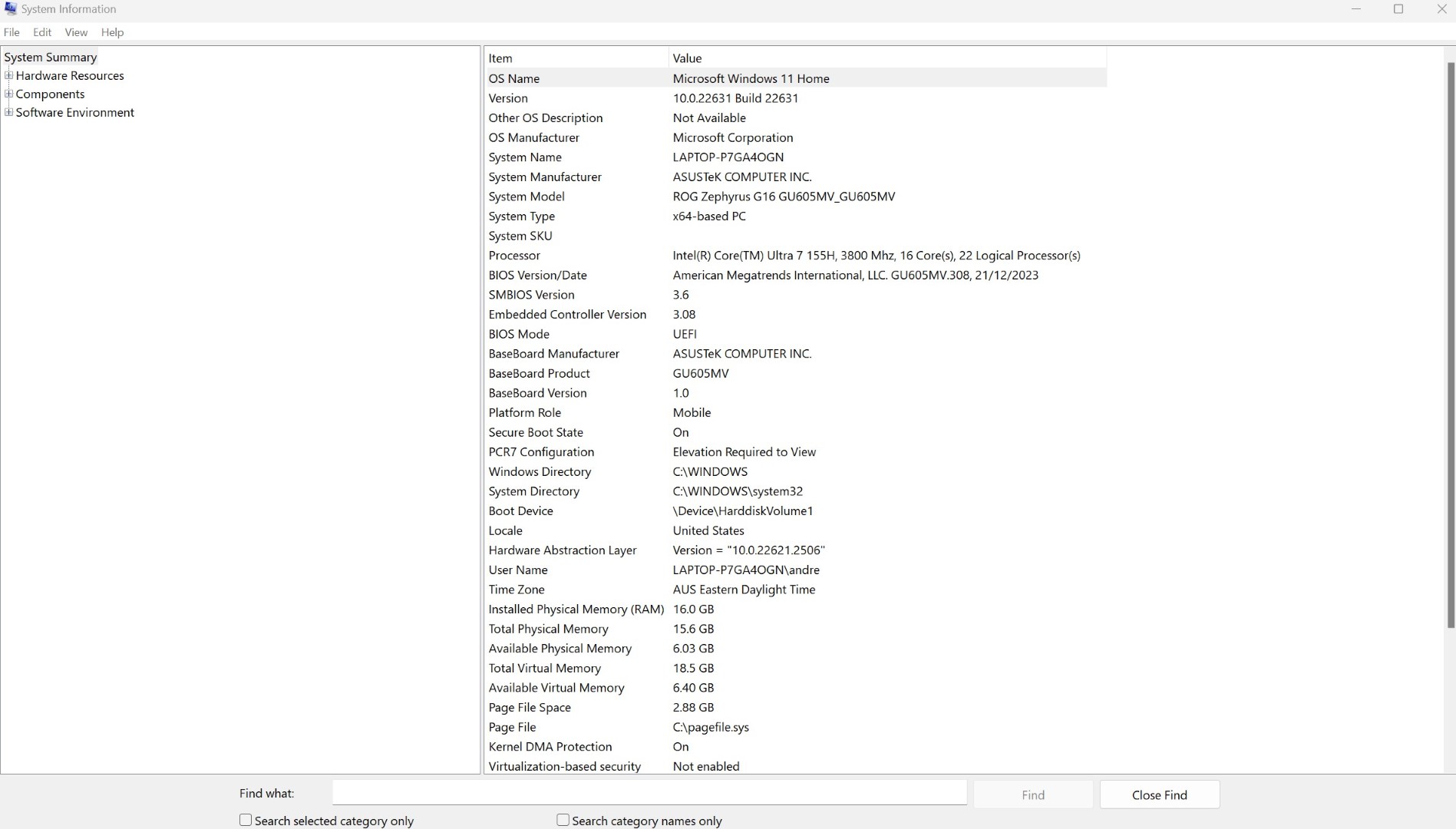
Task: Expand the Hardware Resources node
Action: coord(9,75)
